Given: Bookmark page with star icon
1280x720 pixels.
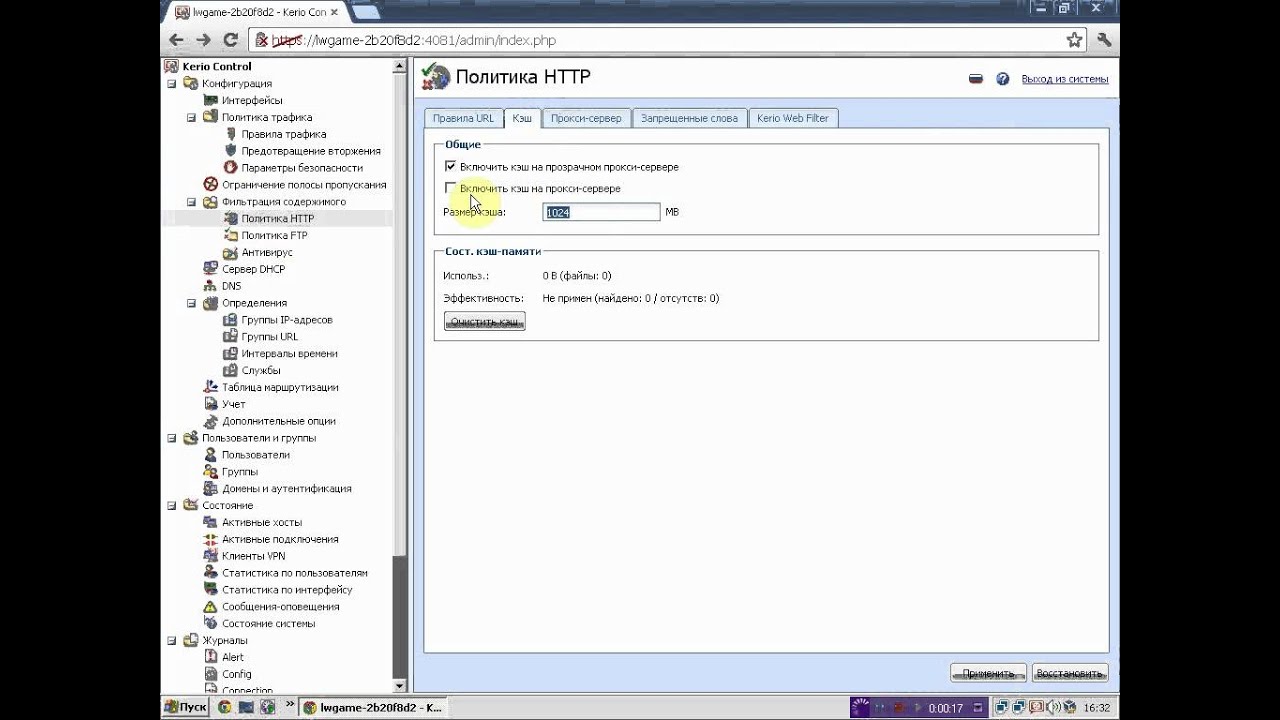Looking at the screenshot, I should pos(1074,40).
